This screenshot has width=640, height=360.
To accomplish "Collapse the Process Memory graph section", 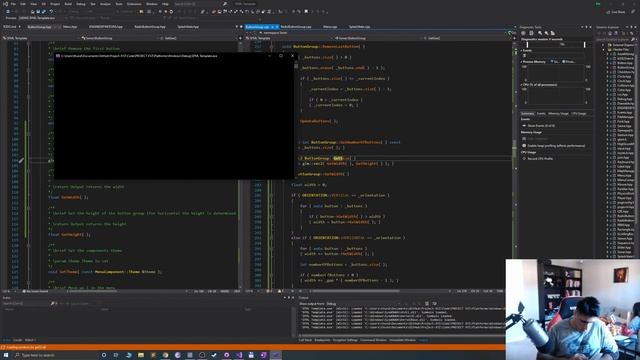I will [x=522, y=62].
